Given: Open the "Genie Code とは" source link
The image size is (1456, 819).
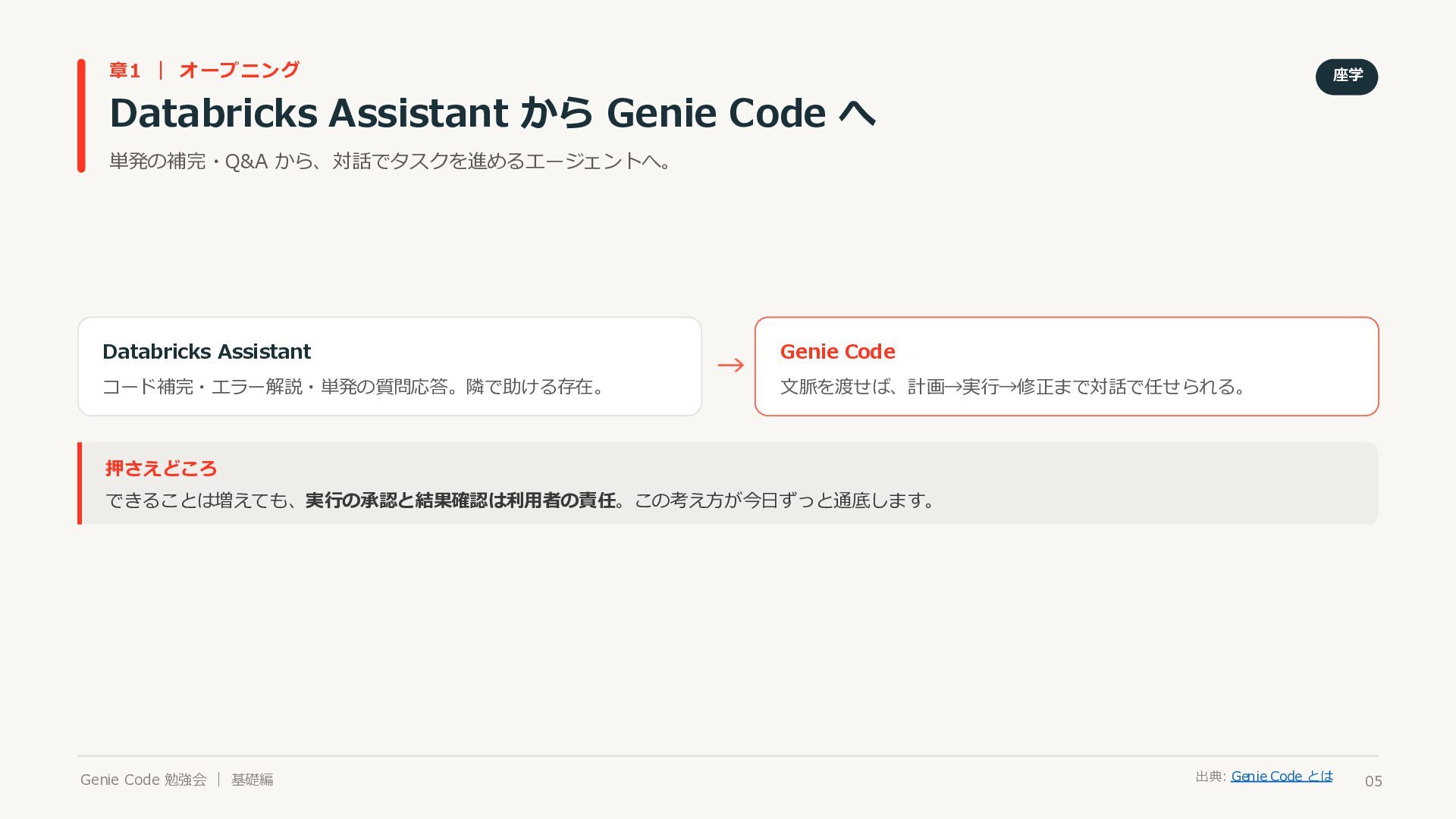Looking at the screenshot, I should [1282, 776].
